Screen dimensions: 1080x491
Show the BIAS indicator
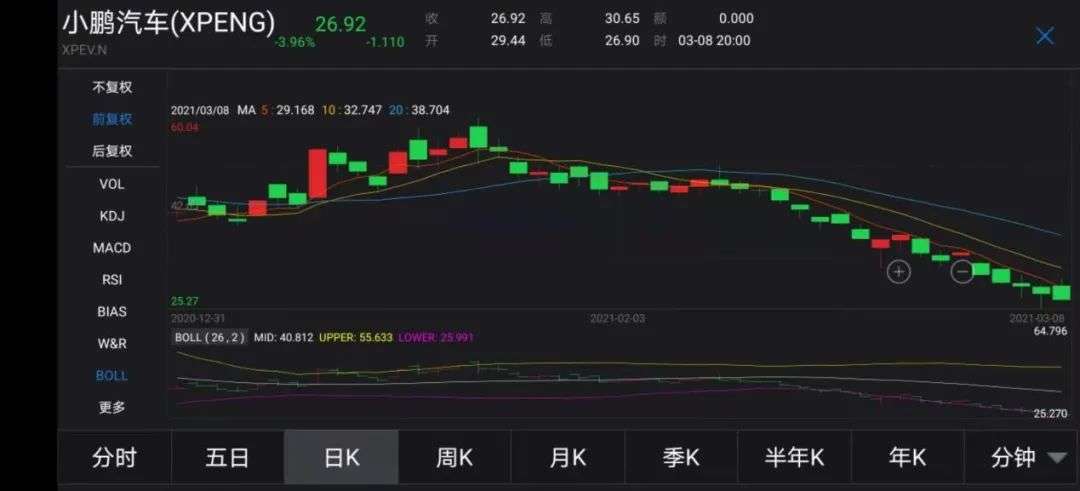click(x=112, y=311)
